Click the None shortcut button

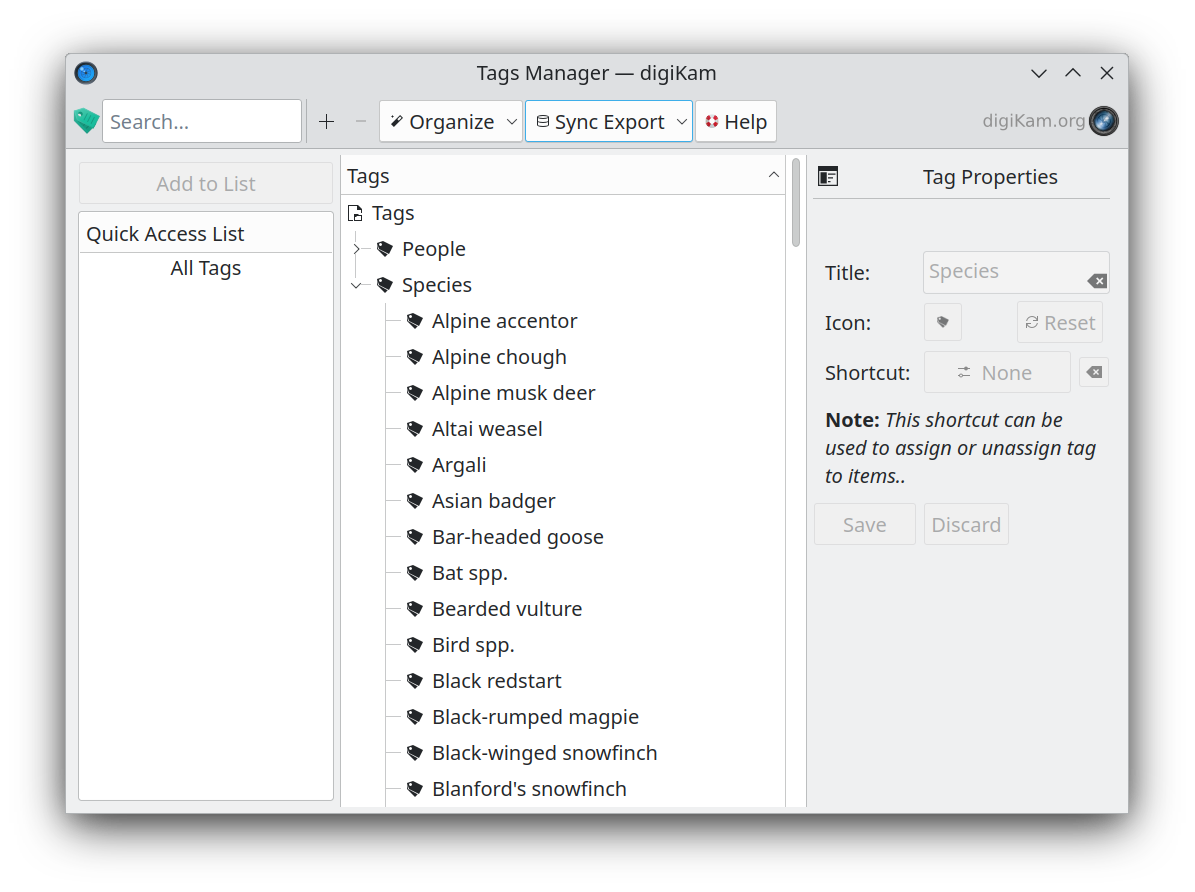996,373
